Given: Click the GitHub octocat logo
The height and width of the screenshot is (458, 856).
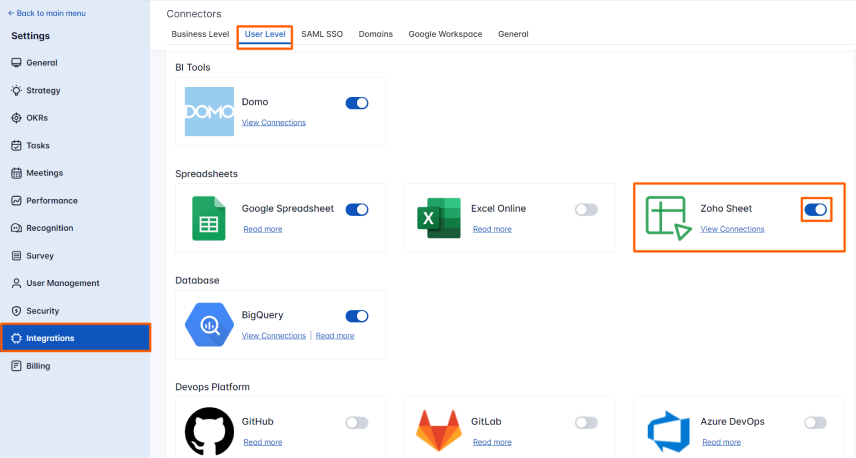Looking at the screenshot, I should [209, 431].
